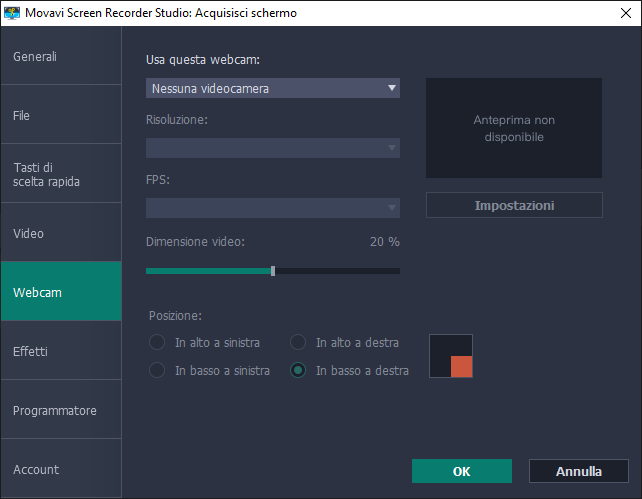Open the "Nessuna videocamera" webcam dropdown
This screenshot has height=499, width=642.
(272, 89)
